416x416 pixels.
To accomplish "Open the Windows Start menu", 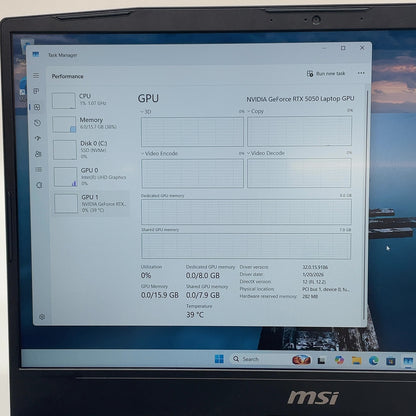I will [x=219, y=359].
